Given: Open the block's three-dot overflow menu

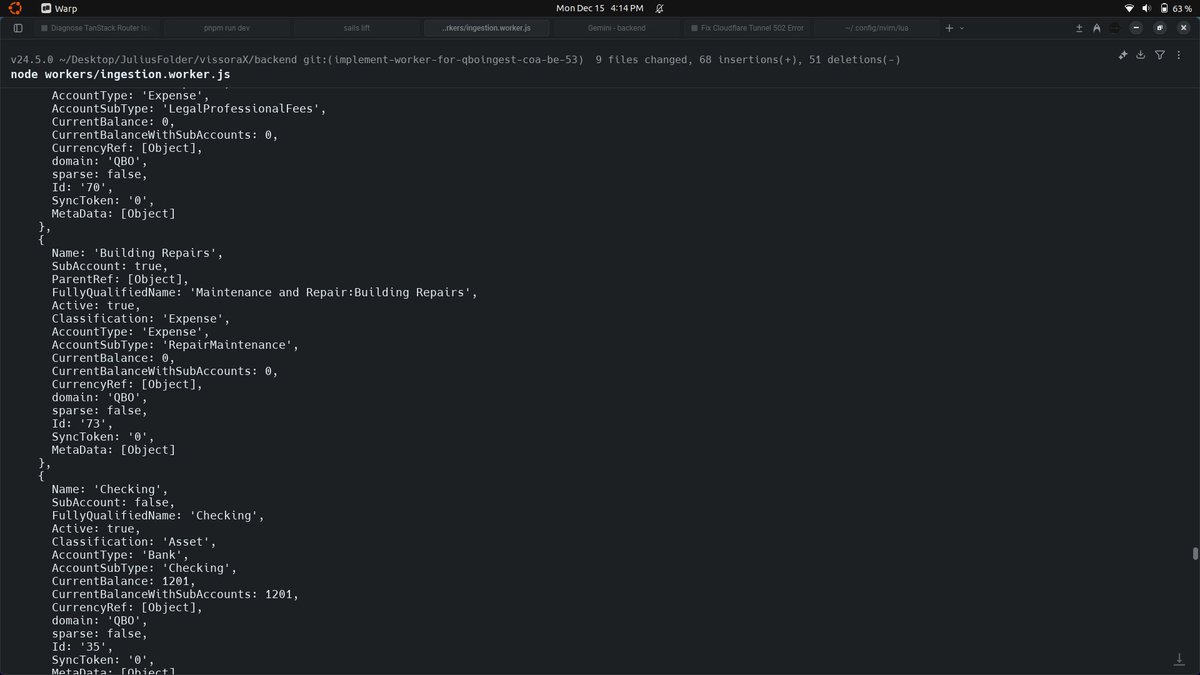Looking at the screenshot, I should click(1178, 55).
